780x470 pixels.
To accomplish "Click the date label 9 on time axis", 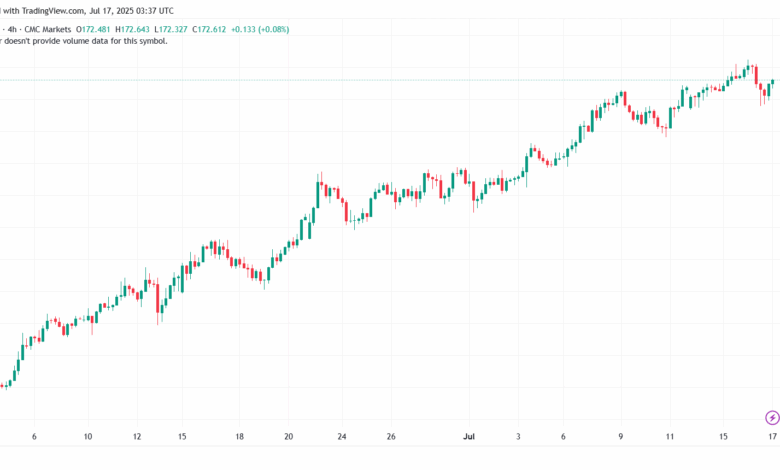I will coord(620,437).
